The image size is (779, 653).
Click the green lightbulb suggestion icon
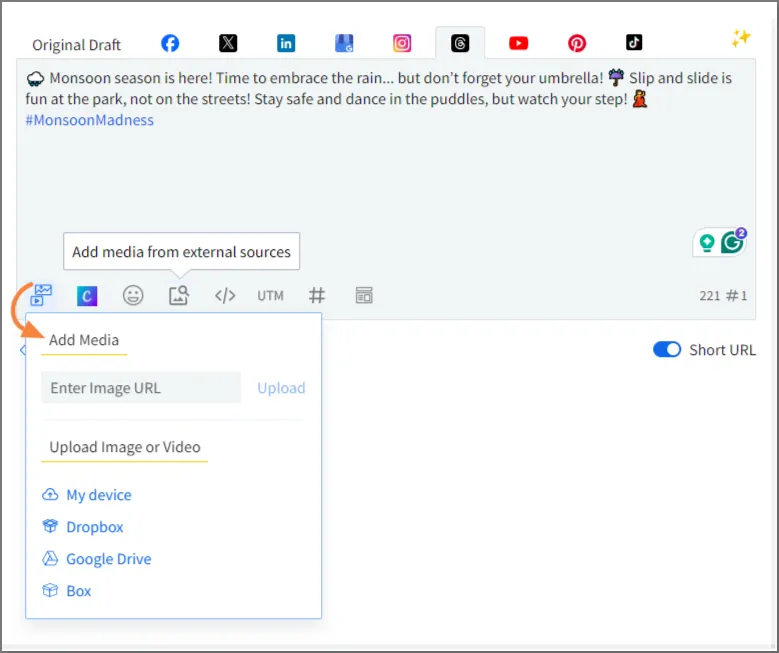706,243
